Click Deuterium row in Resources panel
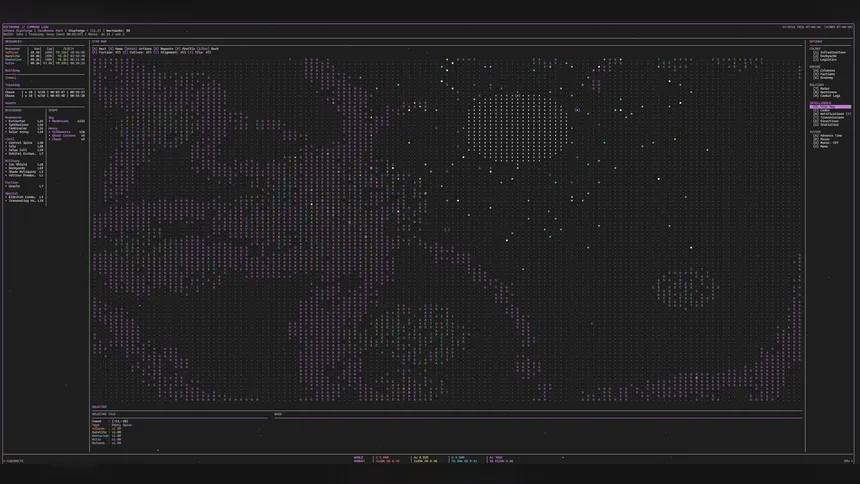Viewport: 860px width, 484px height. click(x=45, y=59)
